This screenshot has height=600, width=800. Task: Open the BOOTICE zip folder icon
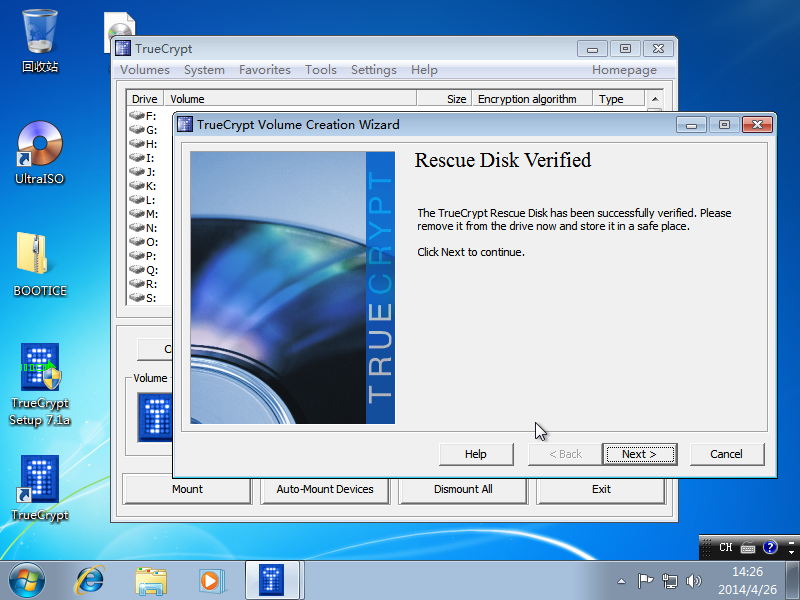click(40, 264)
